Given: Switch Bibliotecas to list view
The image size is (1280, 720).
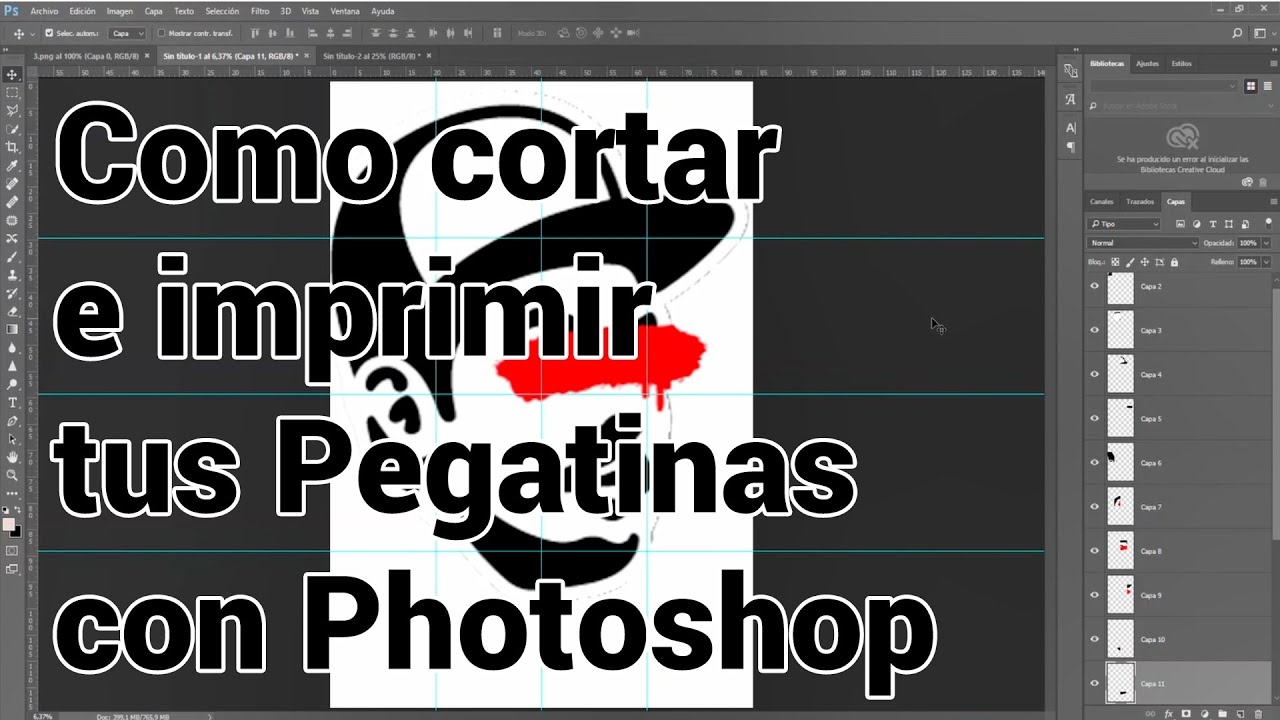Looking at the screenshot, I should pyautogui.click(x=1266, y=86).
